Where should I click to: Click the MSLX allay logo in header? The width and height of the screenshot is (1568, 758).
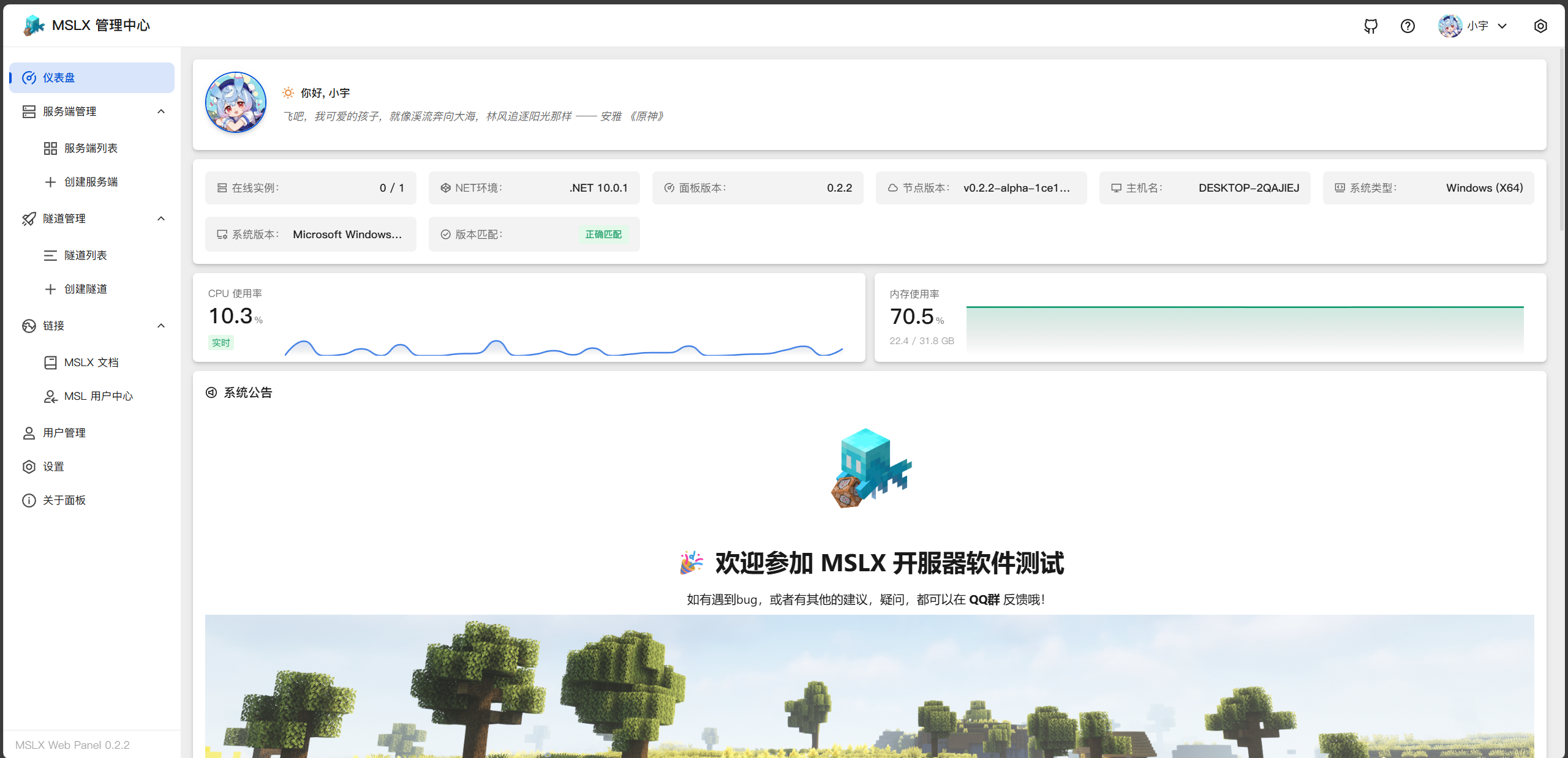point(34,25)
